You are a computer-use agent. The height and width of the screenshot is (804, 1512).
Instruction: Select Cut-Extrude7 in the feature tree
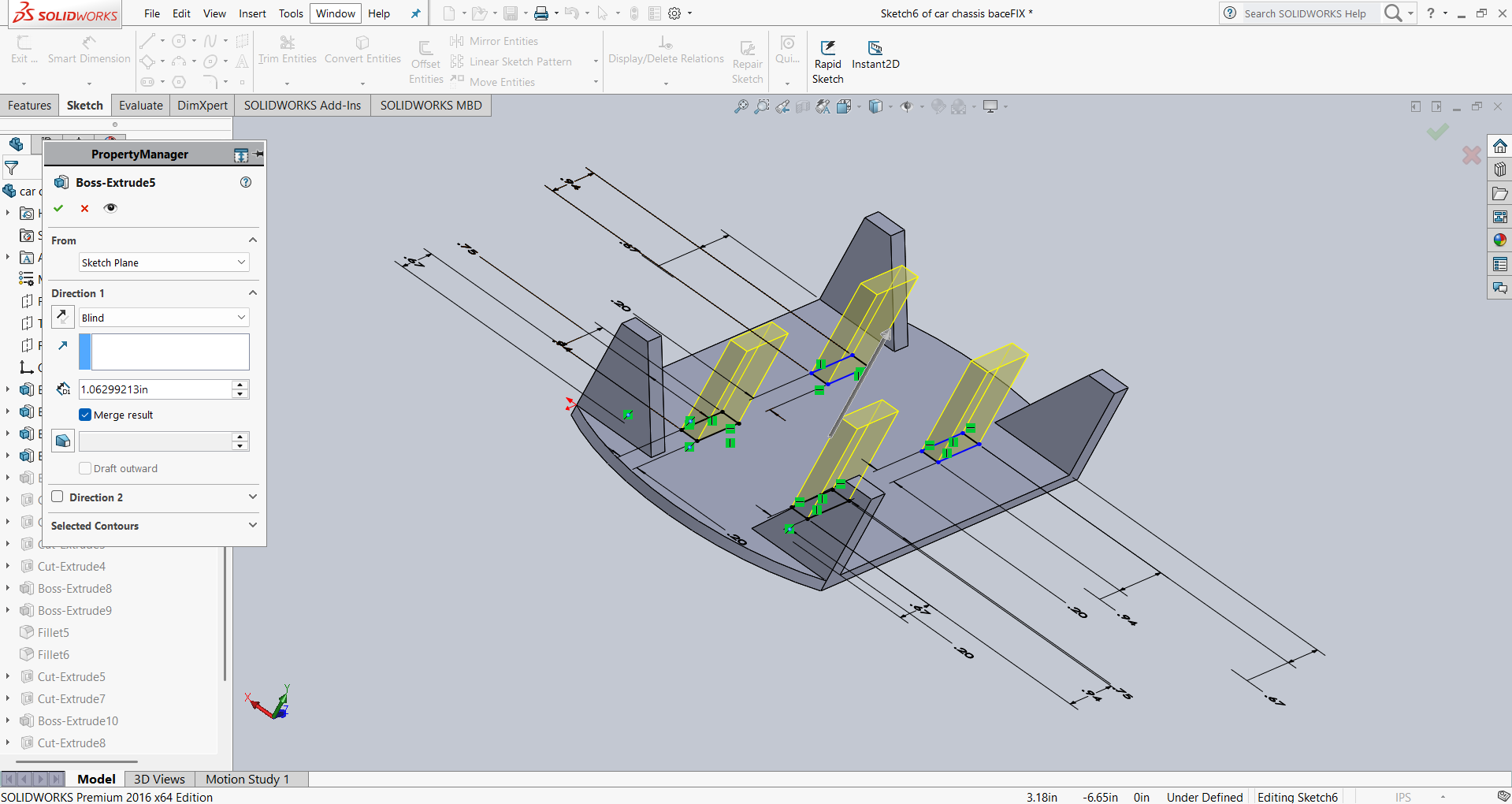click(x=71, y=698)
